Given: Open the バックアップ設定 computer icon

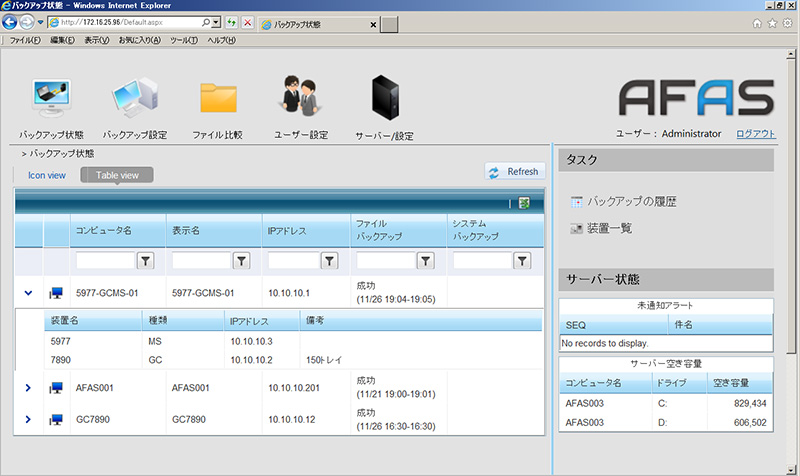Looking at the screenshot, I should pyautogui.click(x=135, y=97).
